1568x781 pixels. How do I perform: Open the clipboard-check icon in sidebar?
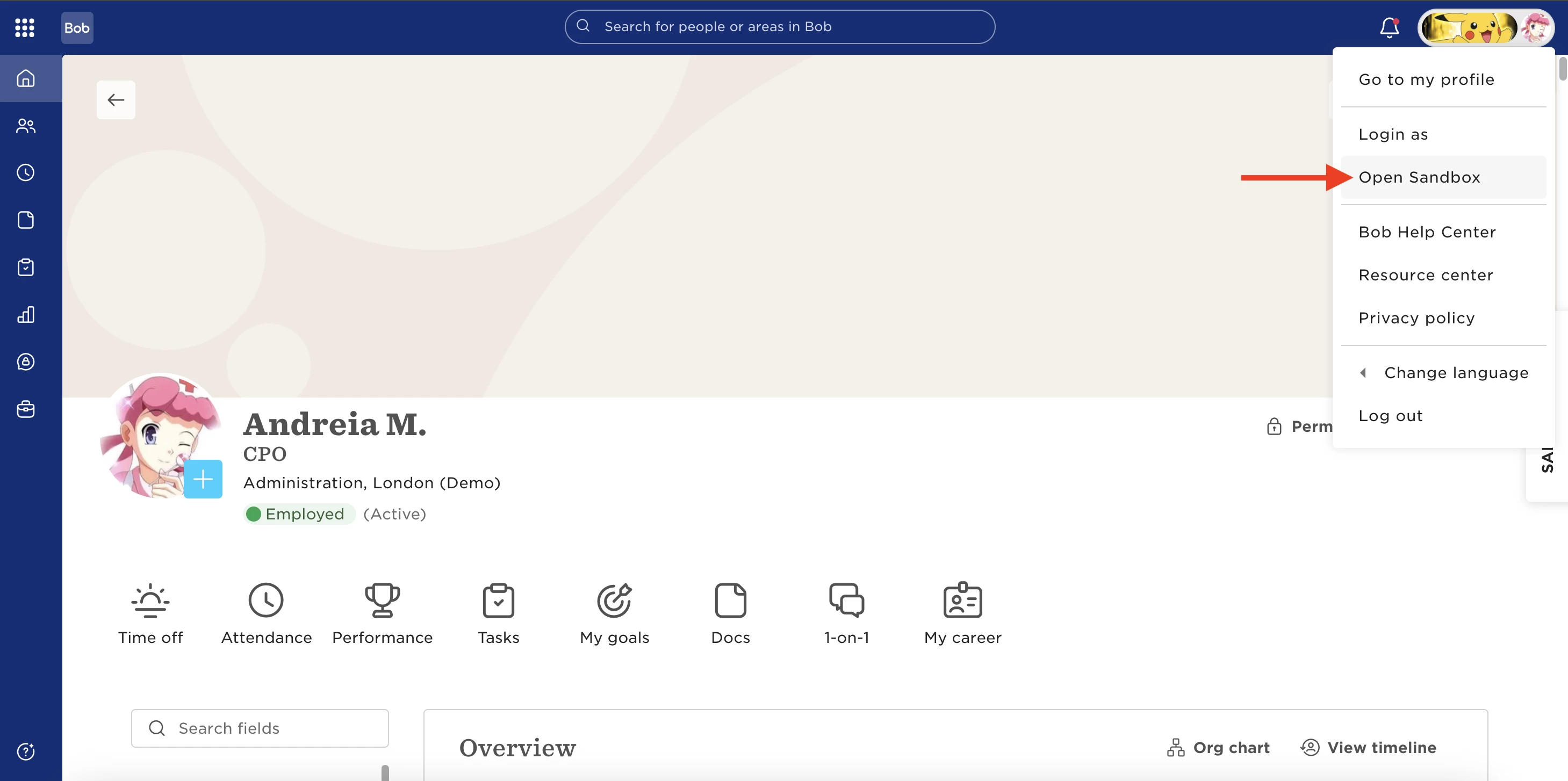pos(26,267)
